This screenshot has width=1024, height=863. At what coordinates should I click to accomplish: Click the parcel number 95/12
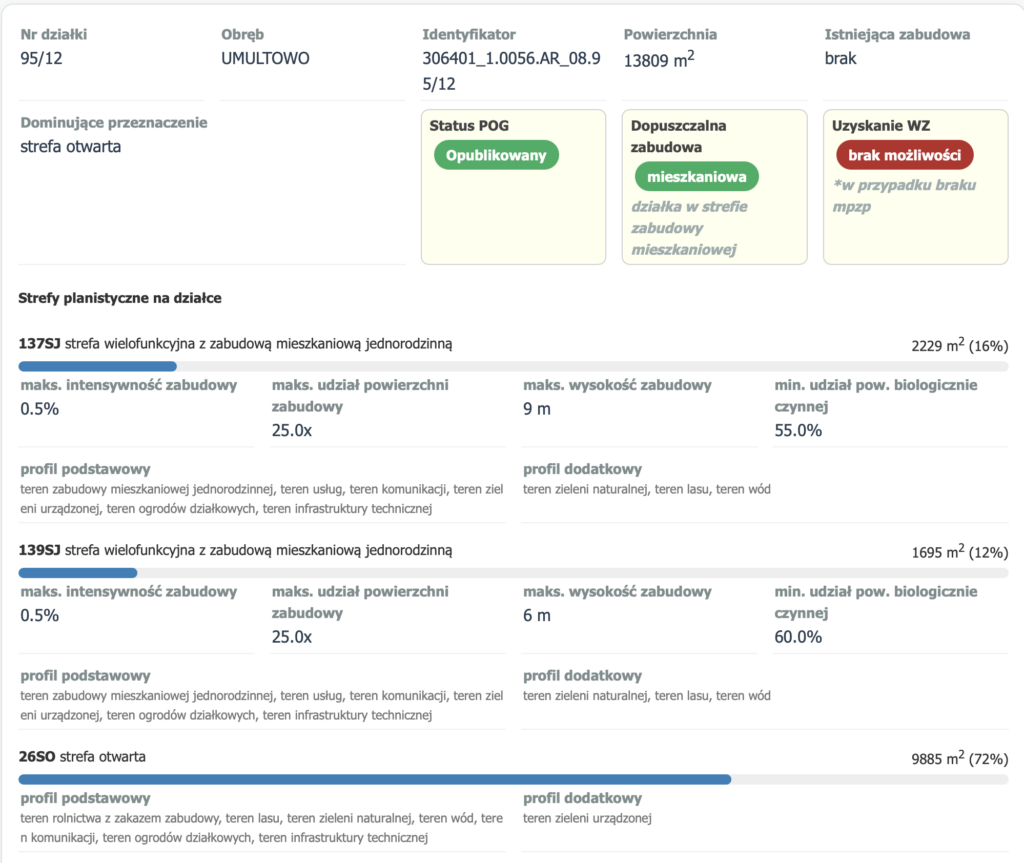[x=41, y=58]
